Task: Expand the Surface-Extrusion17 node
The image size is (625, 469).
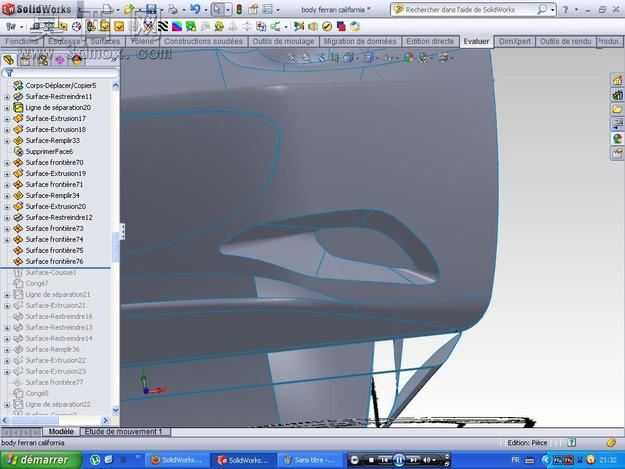Action: coord(6,119)
